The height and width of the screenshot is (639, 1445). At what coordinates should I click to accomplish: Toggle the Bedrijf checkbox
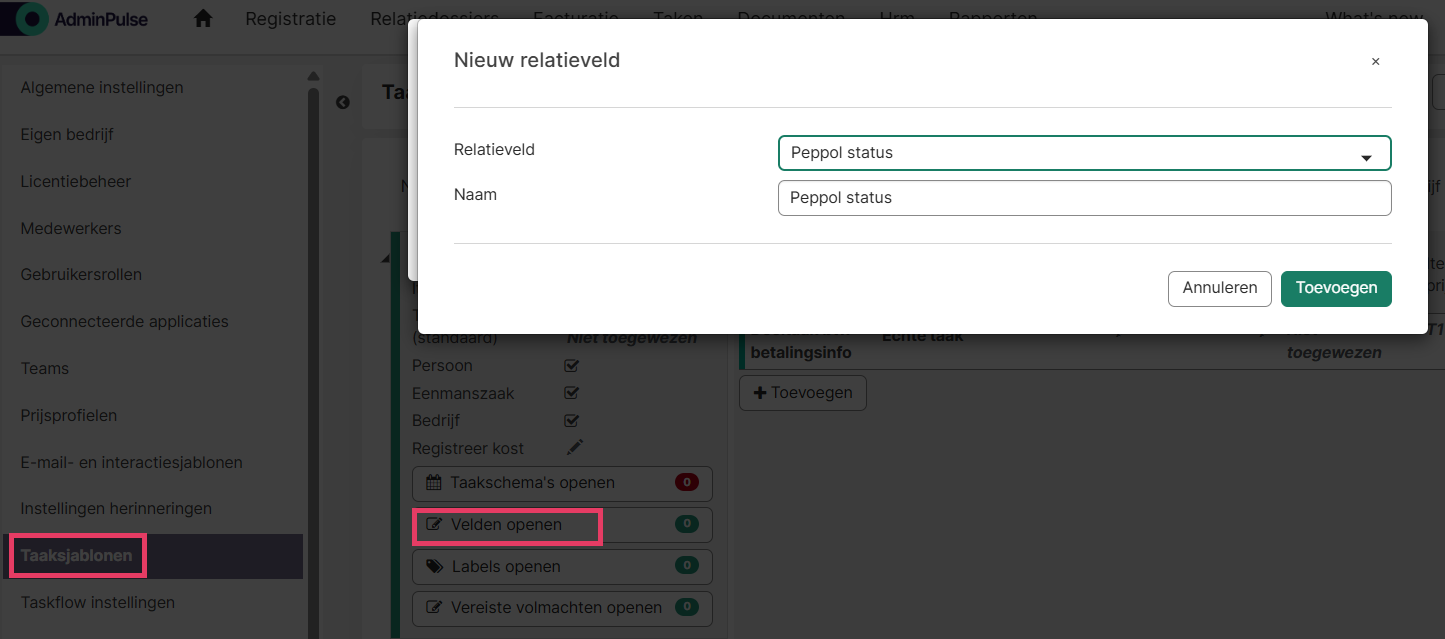tap(572, 420)
